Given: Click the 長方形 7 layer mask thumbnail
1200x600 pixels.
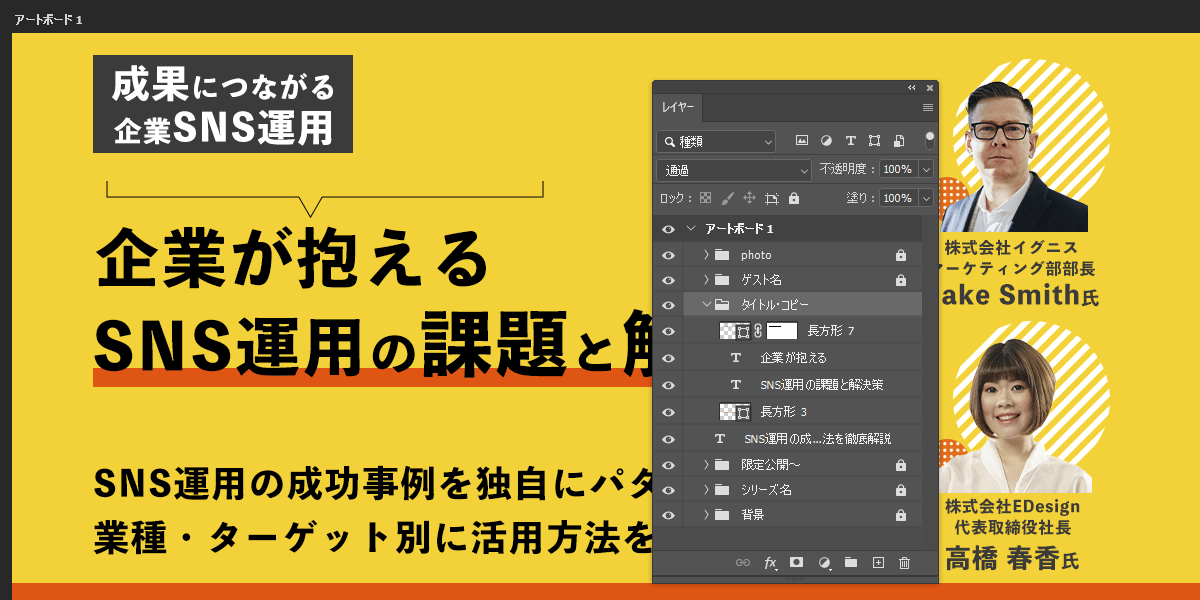Looking at the screenshot, I should (781, 331).
